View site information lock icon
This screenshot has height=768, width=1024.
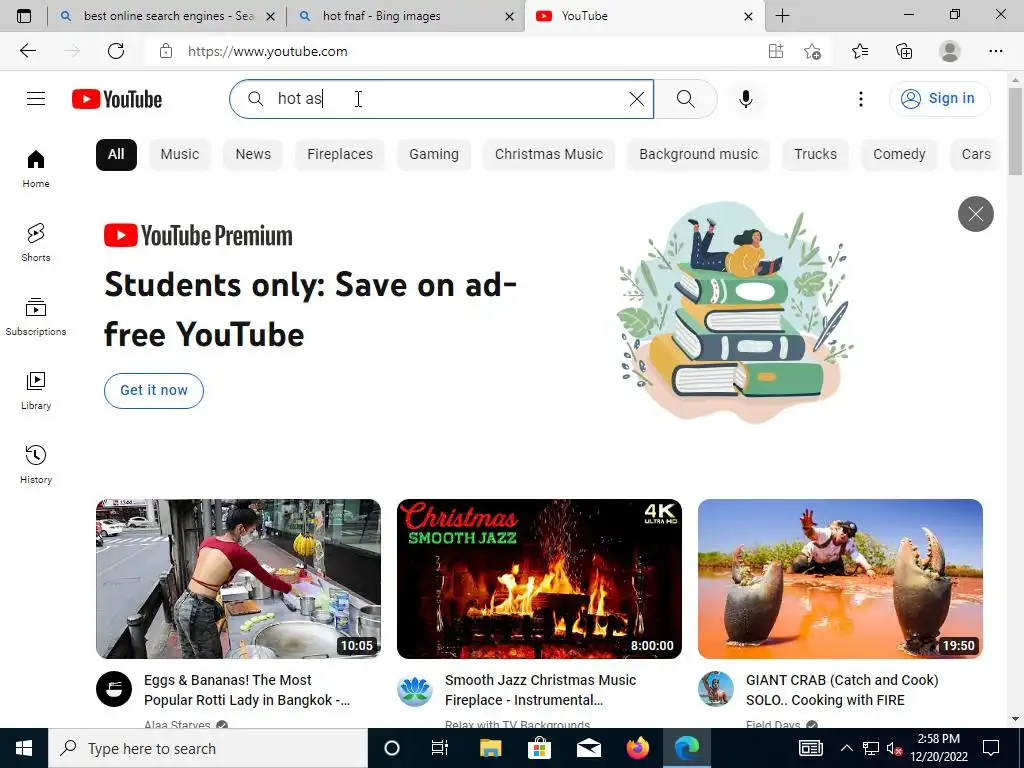[166, 51]
